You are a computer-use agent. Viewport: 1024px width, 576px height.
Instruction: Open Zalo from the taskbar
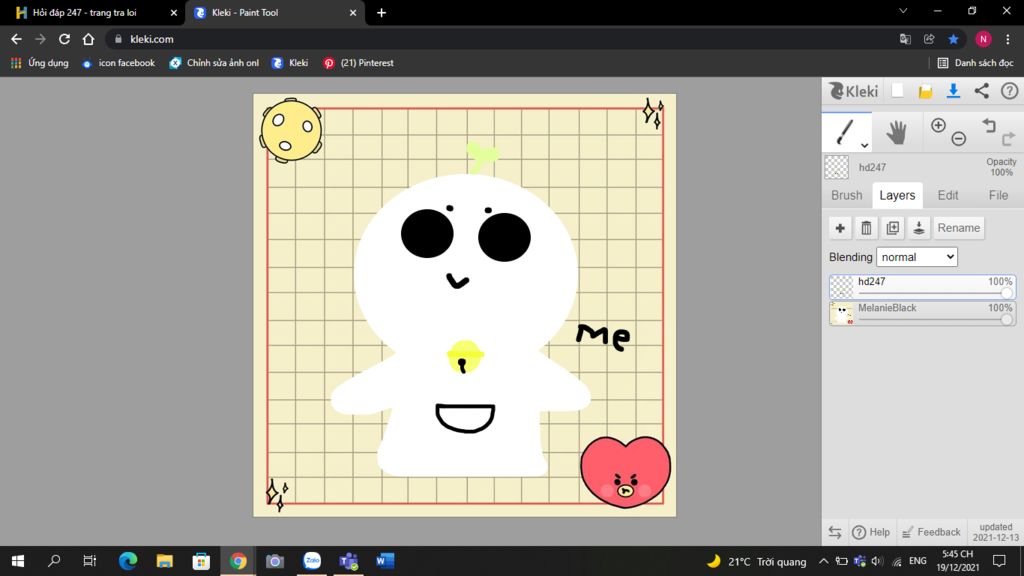point(312,561)
